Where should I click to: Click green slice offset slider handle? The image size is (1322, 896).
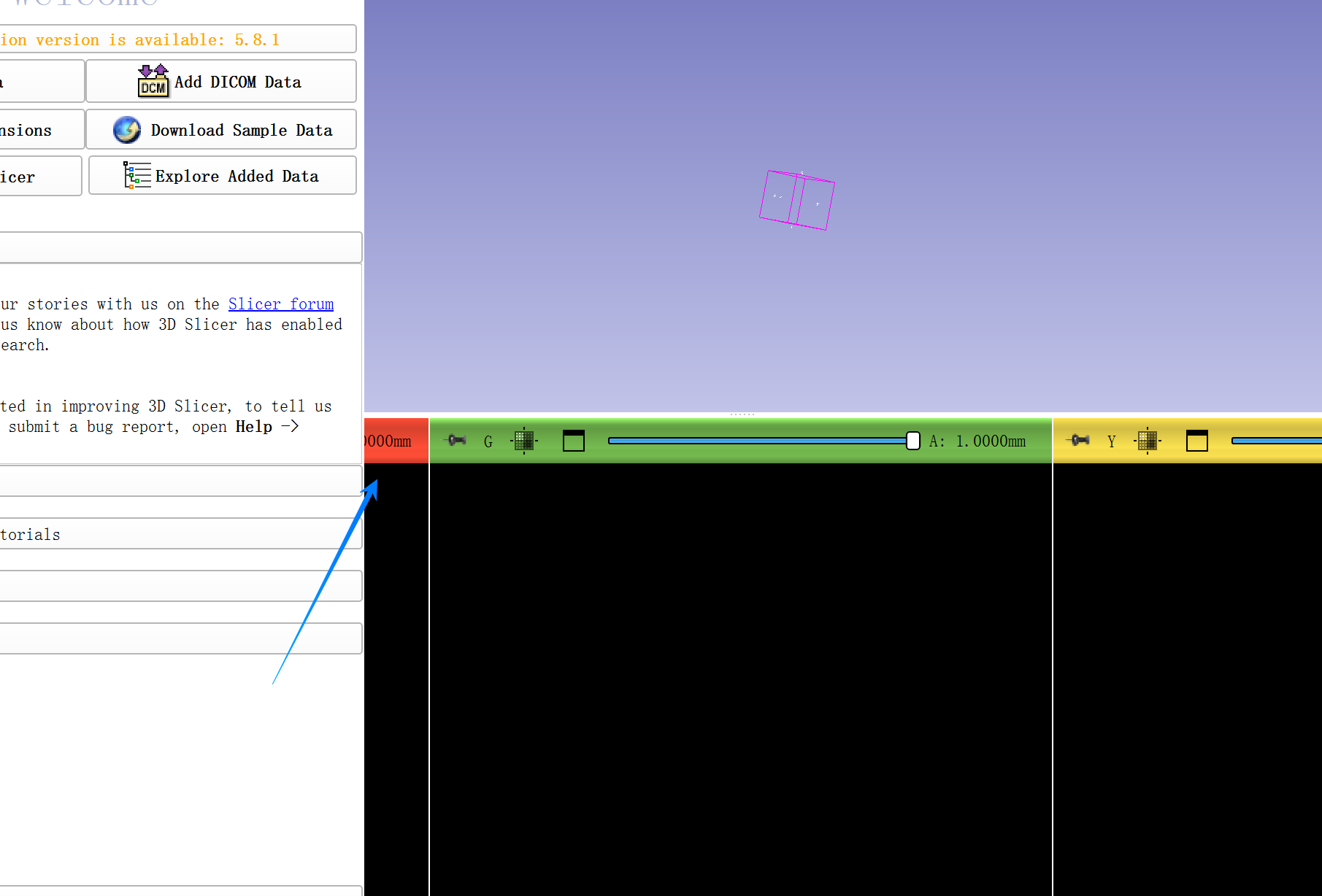(x=912, y=441)
